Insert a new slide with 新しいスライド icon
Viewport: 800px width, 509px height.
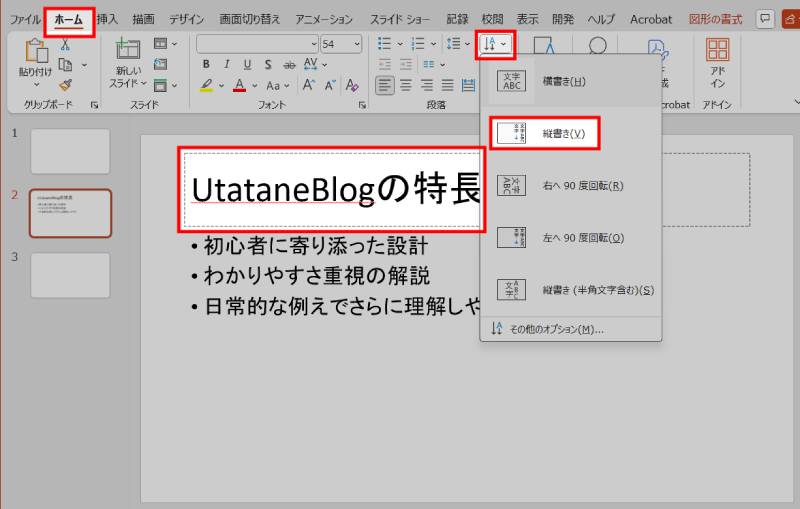[x=128, y=49]
